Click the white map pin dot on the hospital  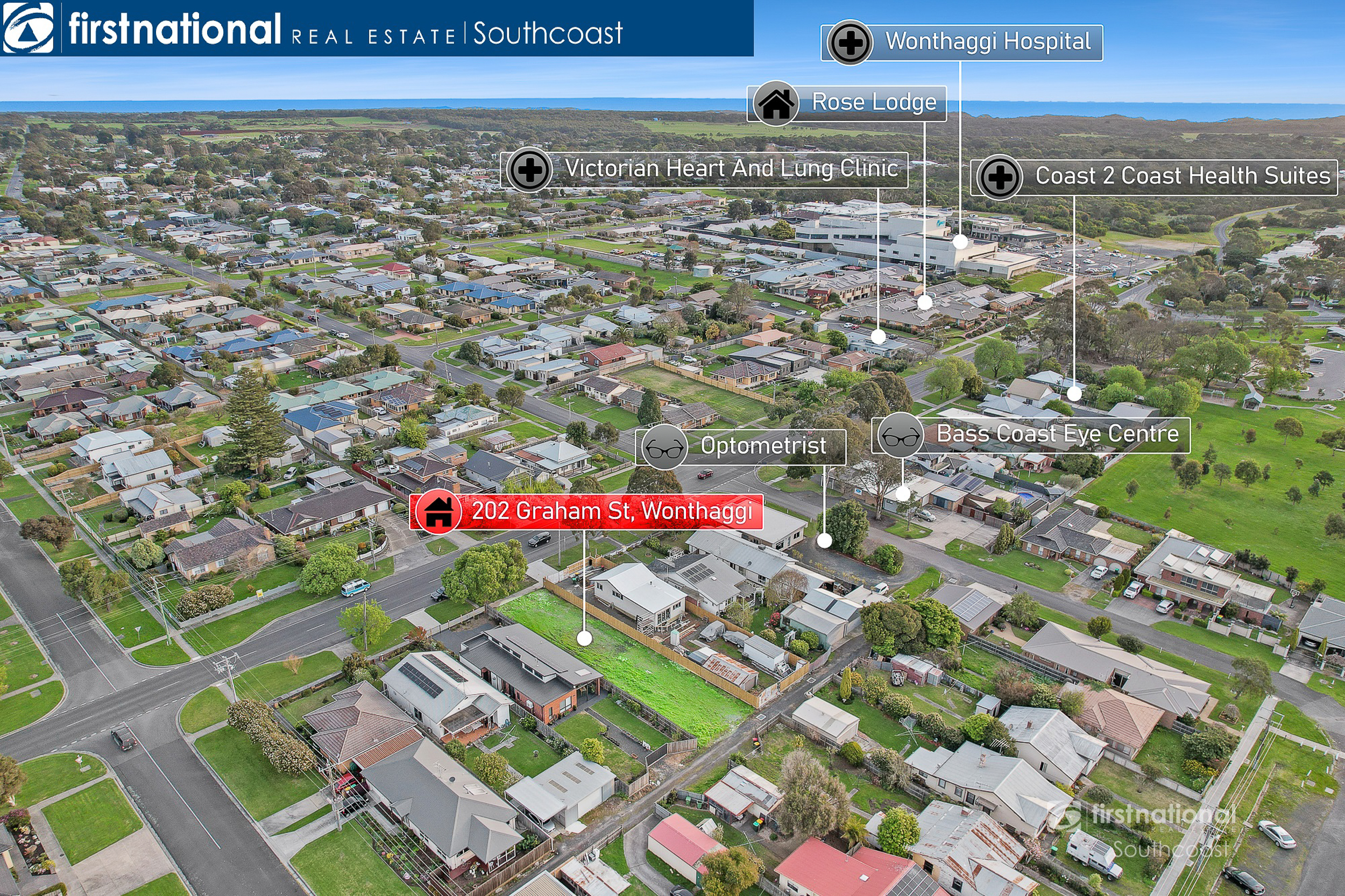960,241
